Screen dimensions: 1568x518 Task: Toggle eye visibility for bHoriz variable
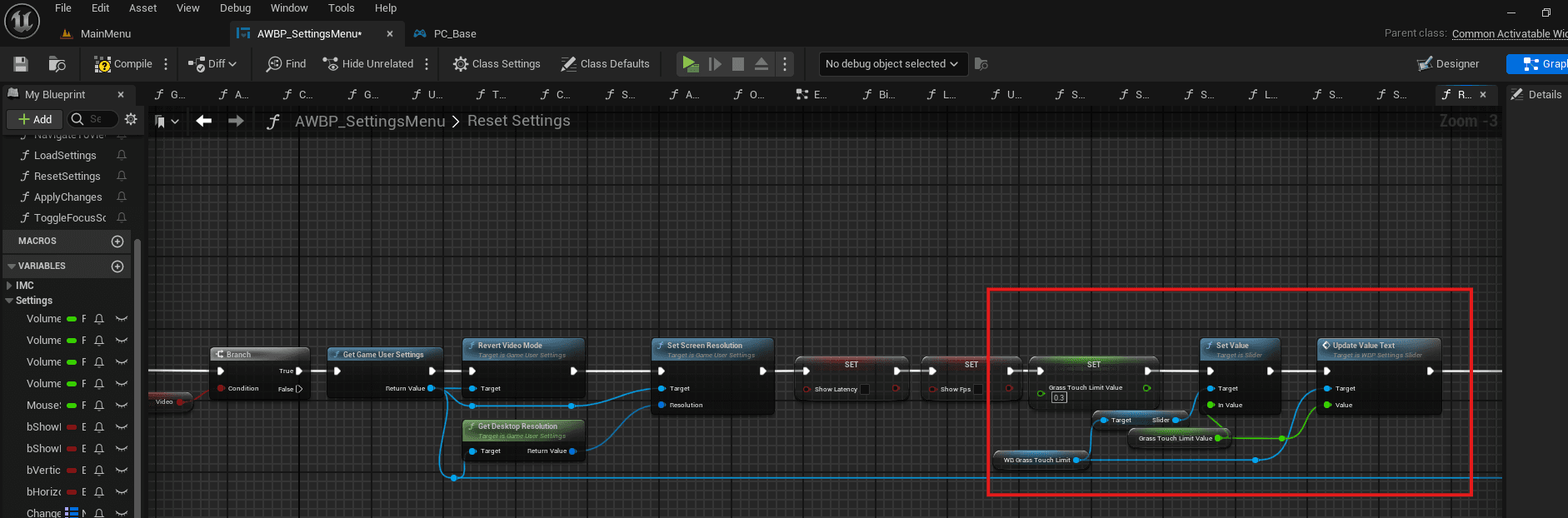[122, 492]
